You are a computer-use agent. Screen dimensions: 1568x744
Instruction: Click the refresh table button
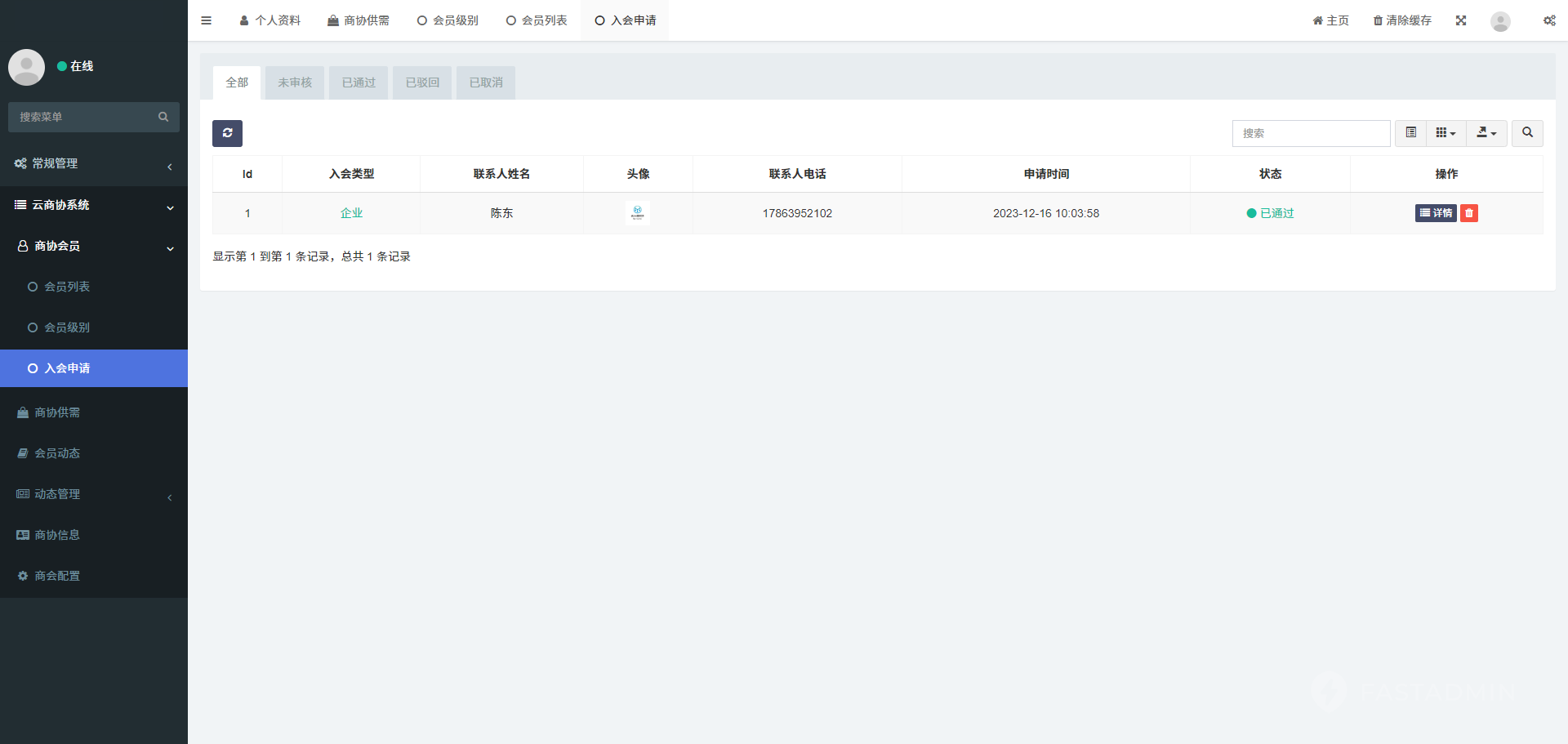227,133
